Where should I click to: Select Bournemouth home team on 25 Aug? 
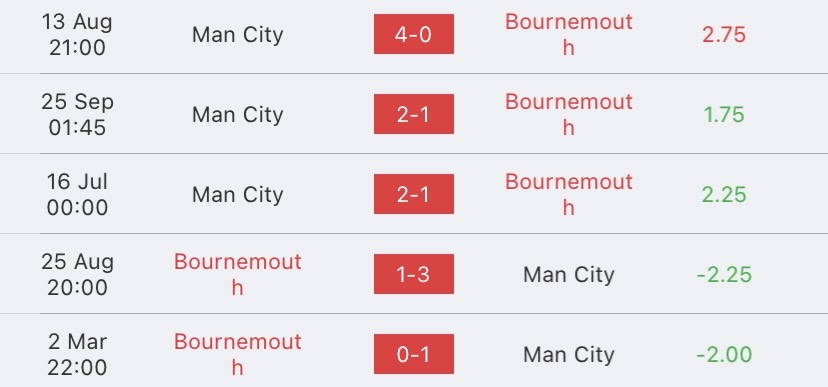click(238, 274)
